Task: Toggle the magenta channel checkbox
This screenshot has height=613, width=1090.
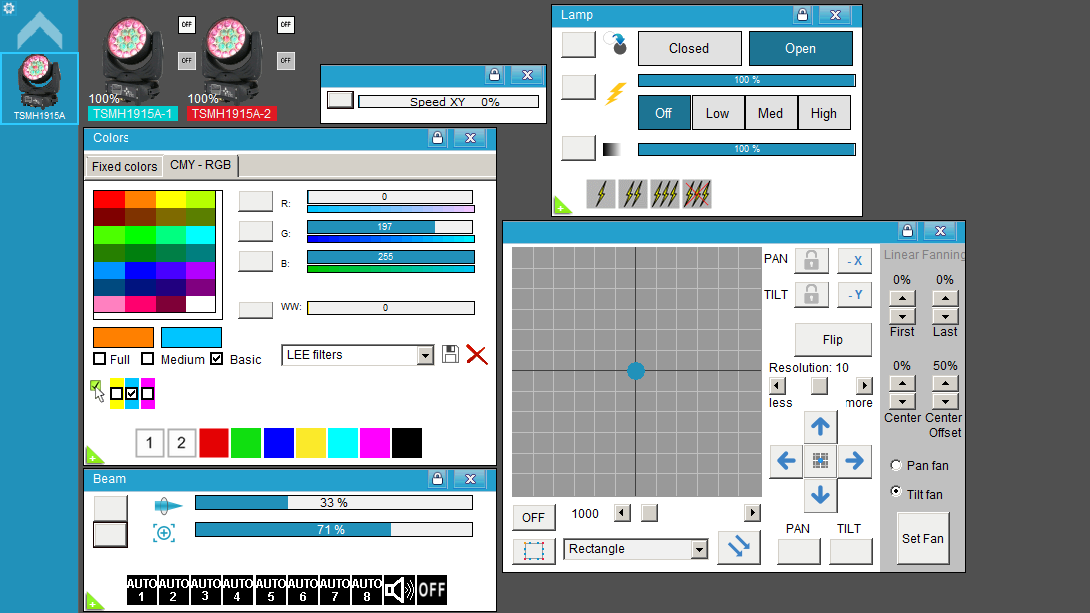Action: click(147, 393)
